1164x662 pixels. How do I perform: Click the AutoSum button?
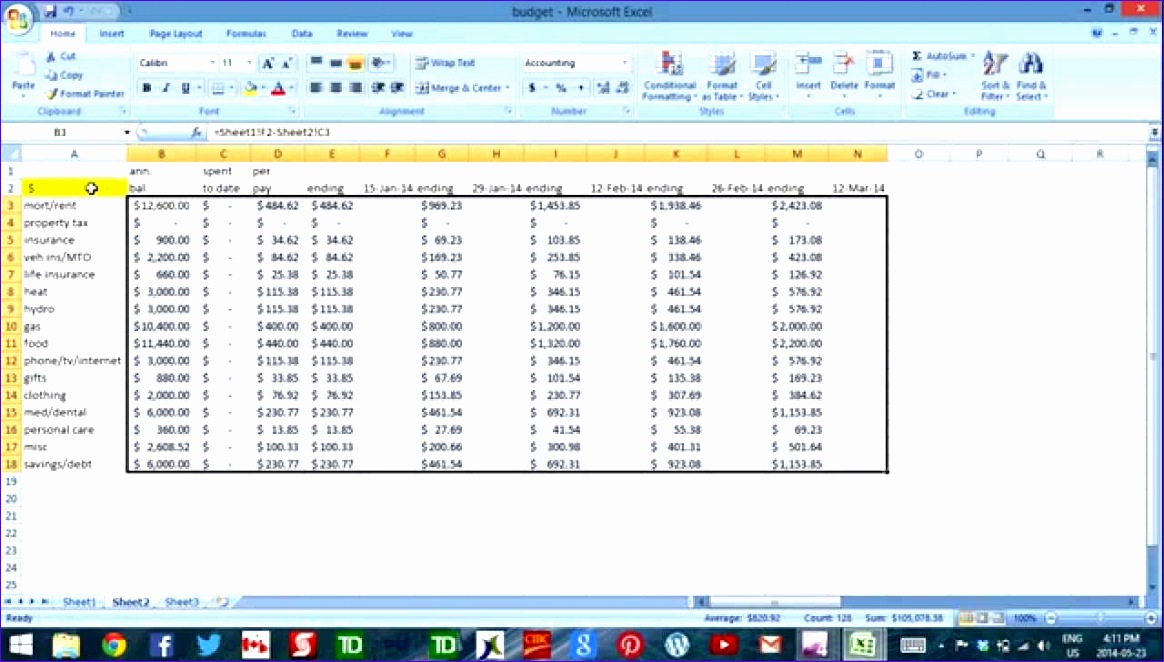coord(940,56)
